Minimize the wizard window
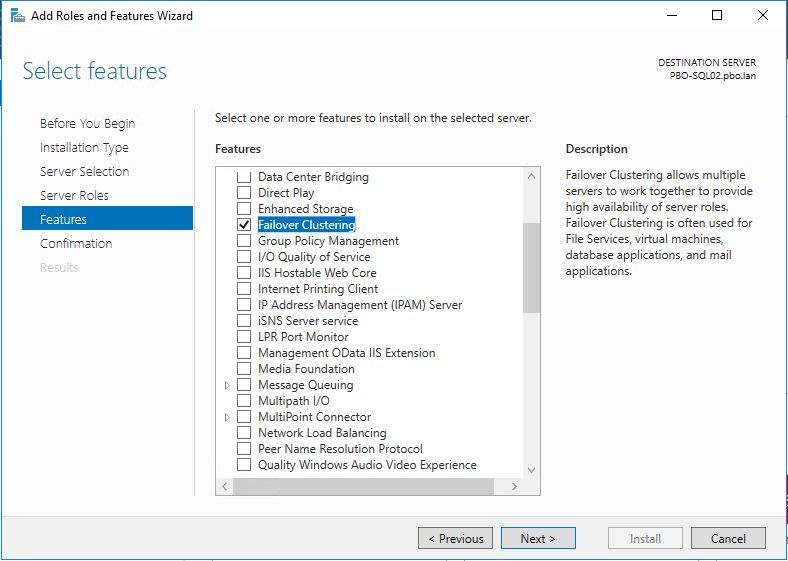 tap(672, 16)
